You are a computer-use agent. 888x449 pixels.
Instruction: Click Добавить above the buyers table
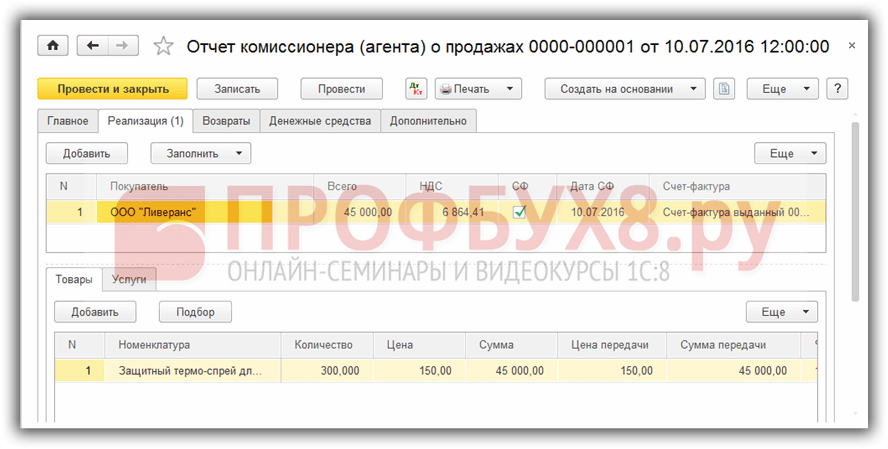click(87, 153)
